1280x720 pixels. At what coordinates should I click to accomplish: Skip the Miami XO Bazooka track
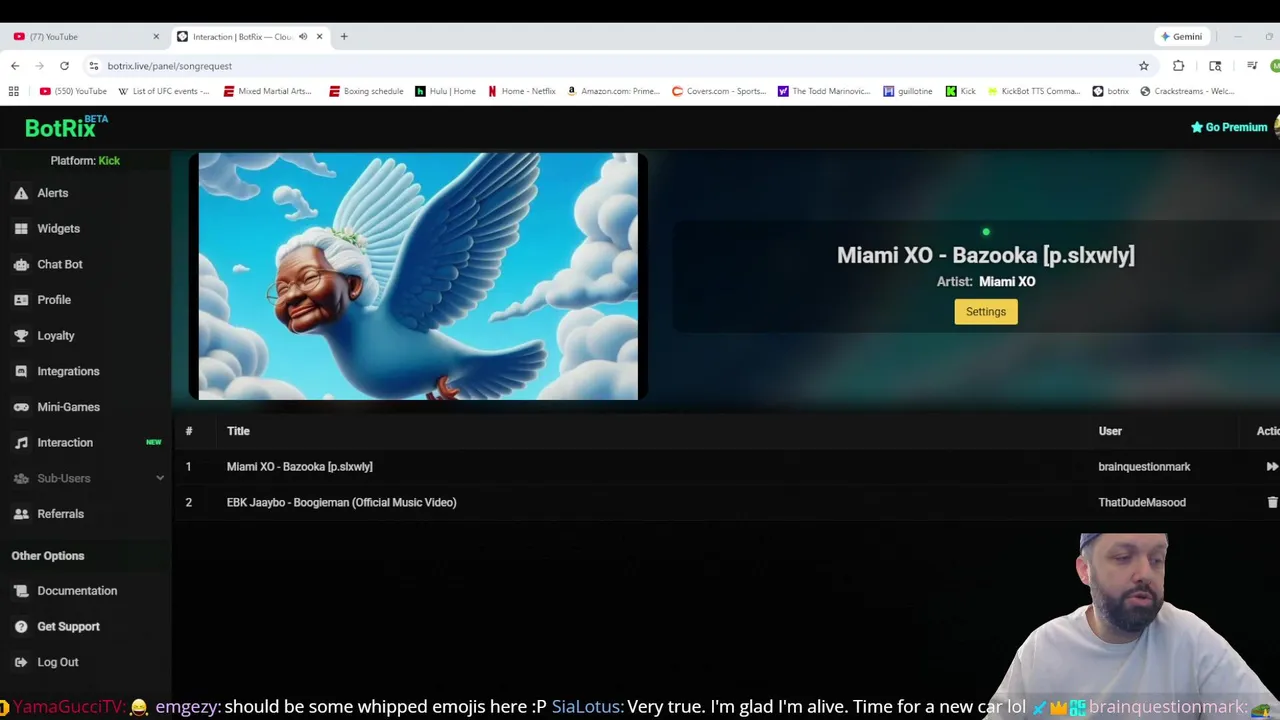pyautogui.click(x=1272, y=467)
